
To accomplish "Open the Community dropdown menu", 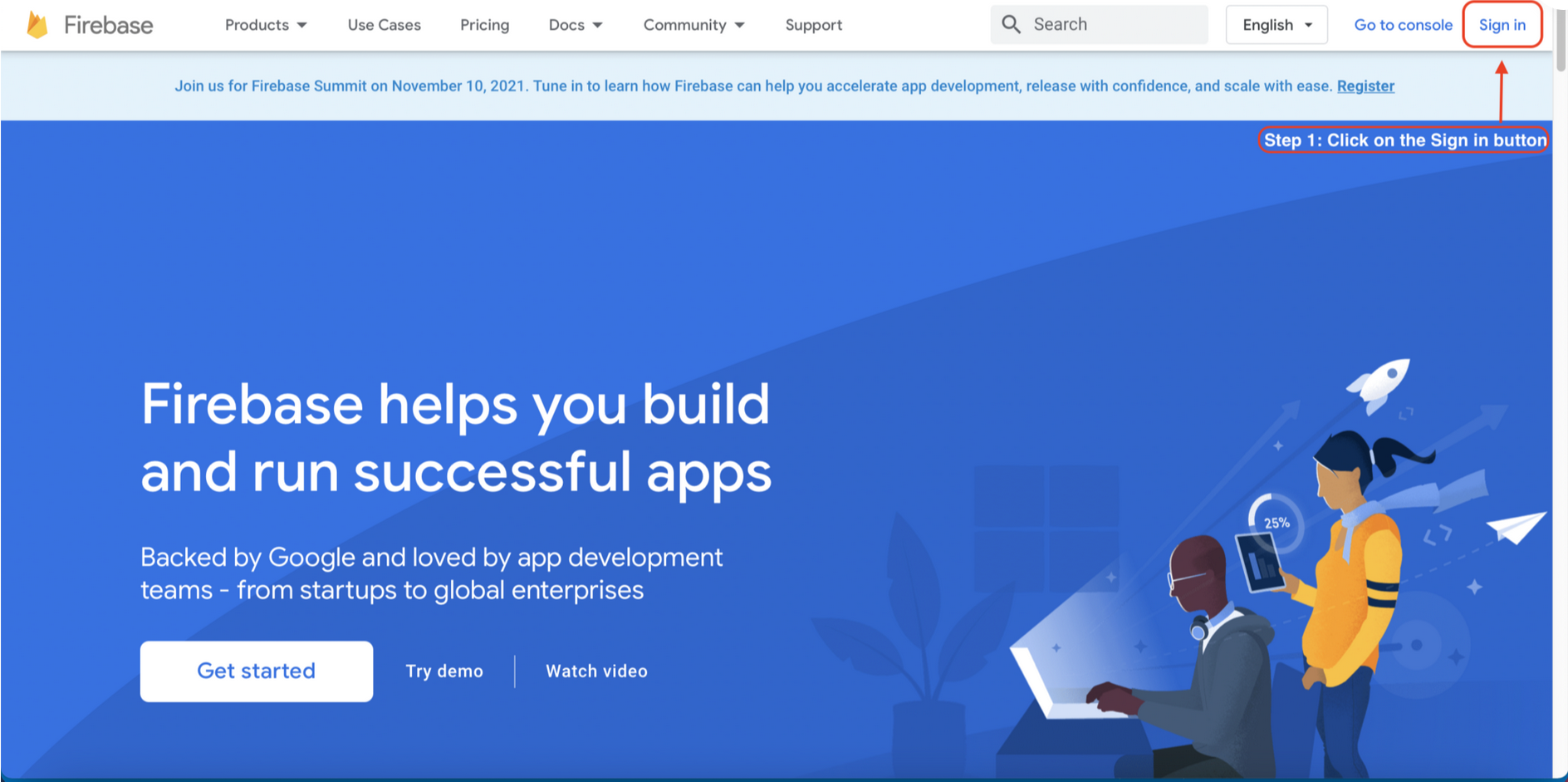I will [693, 25].
